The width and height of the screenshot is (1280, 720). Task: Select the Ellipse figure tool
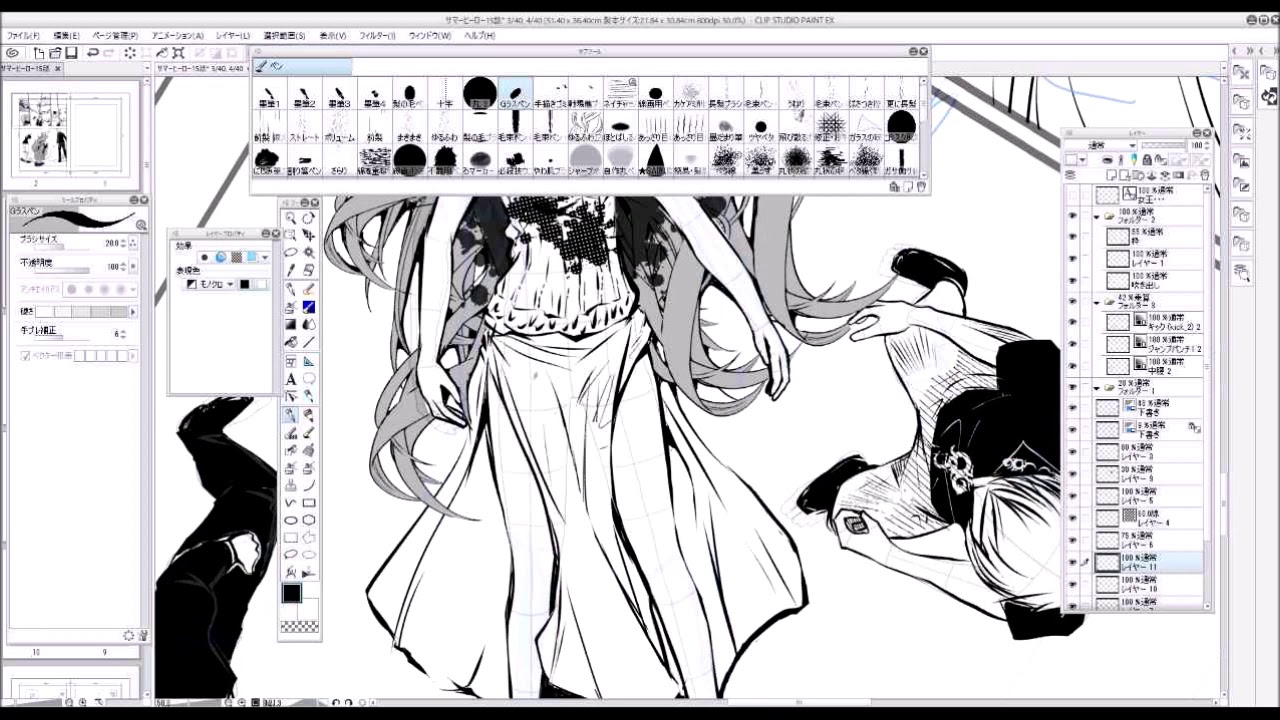point(291,520)
